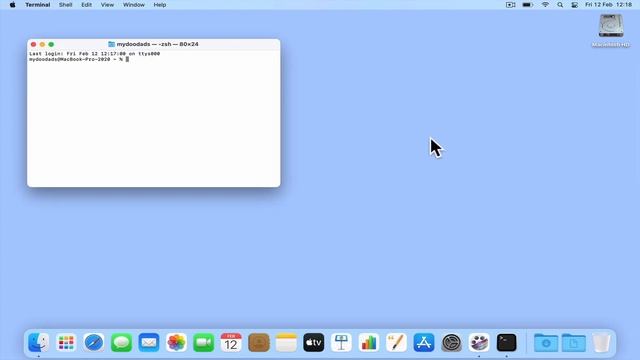Open Finder from the Dock

(x=38, y=342)
